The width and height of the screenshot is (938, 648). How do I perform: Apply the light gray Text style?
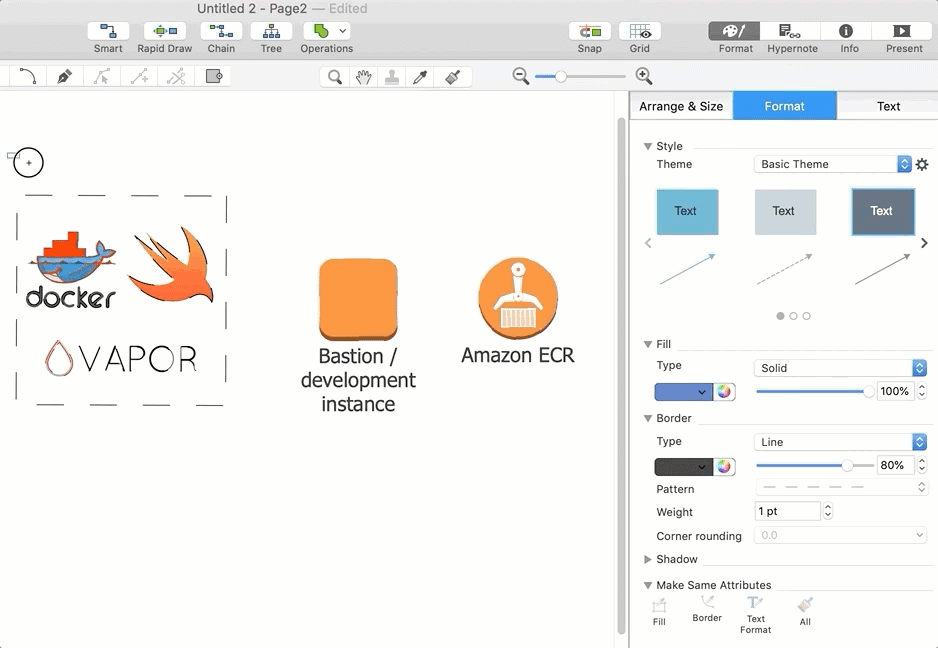click(785, 212)
